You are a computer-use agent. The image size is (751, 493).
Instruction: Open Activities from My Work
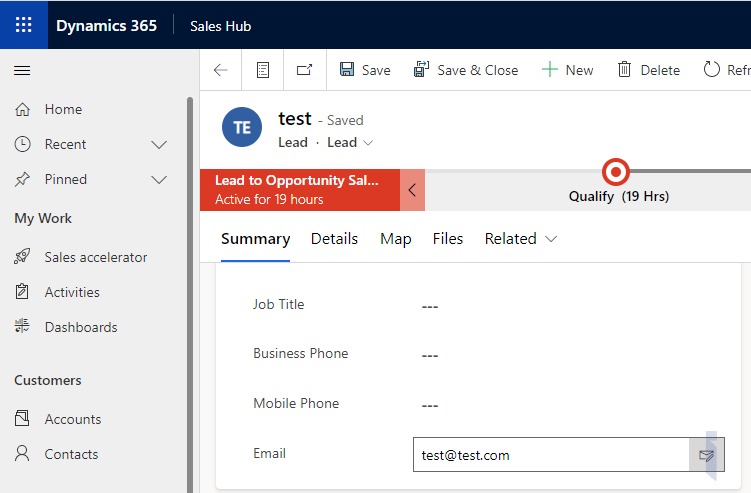coord(72,292)
